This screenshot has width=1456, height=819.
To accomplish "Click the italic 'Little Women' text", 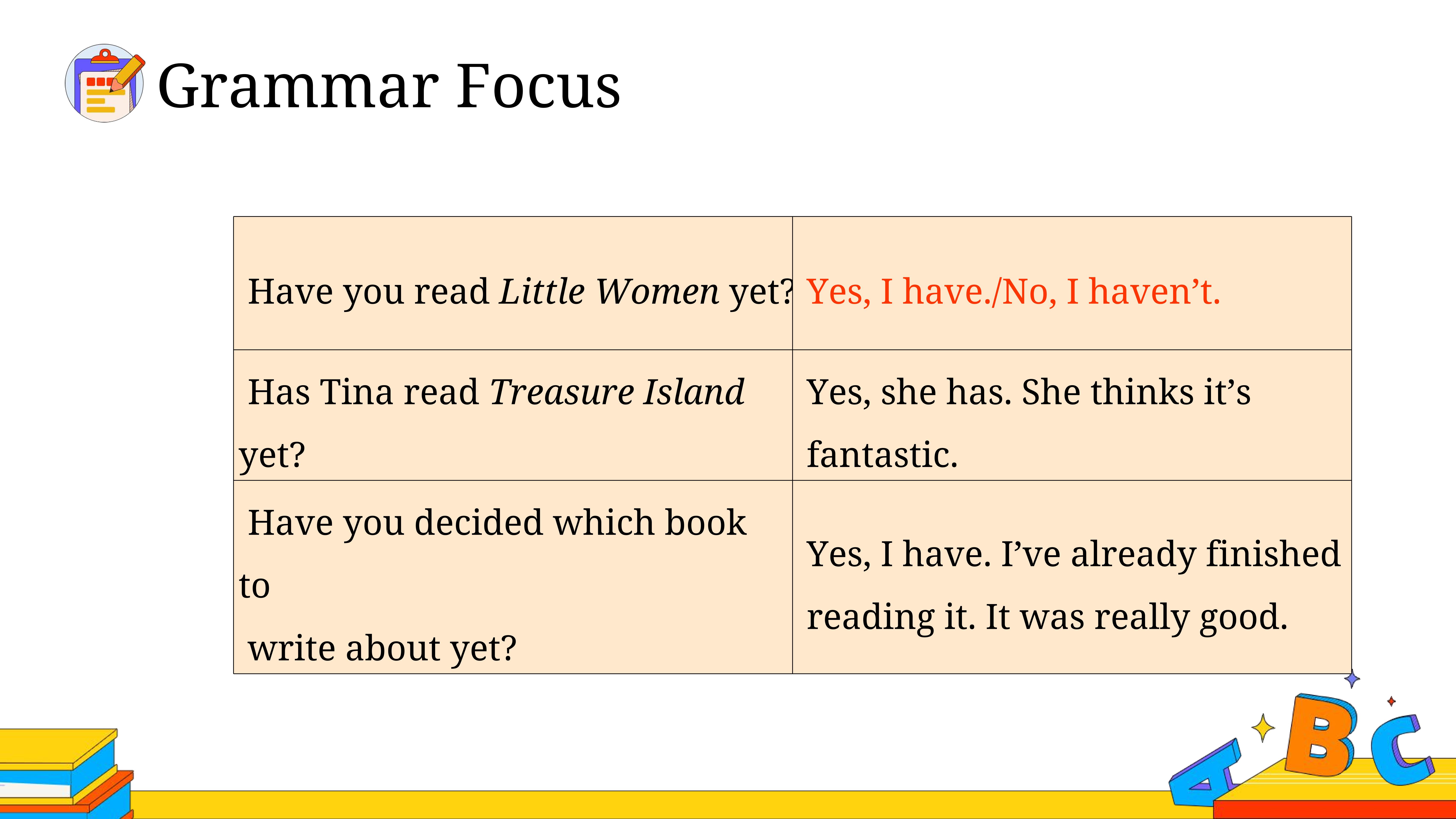I will click(609, 292).
